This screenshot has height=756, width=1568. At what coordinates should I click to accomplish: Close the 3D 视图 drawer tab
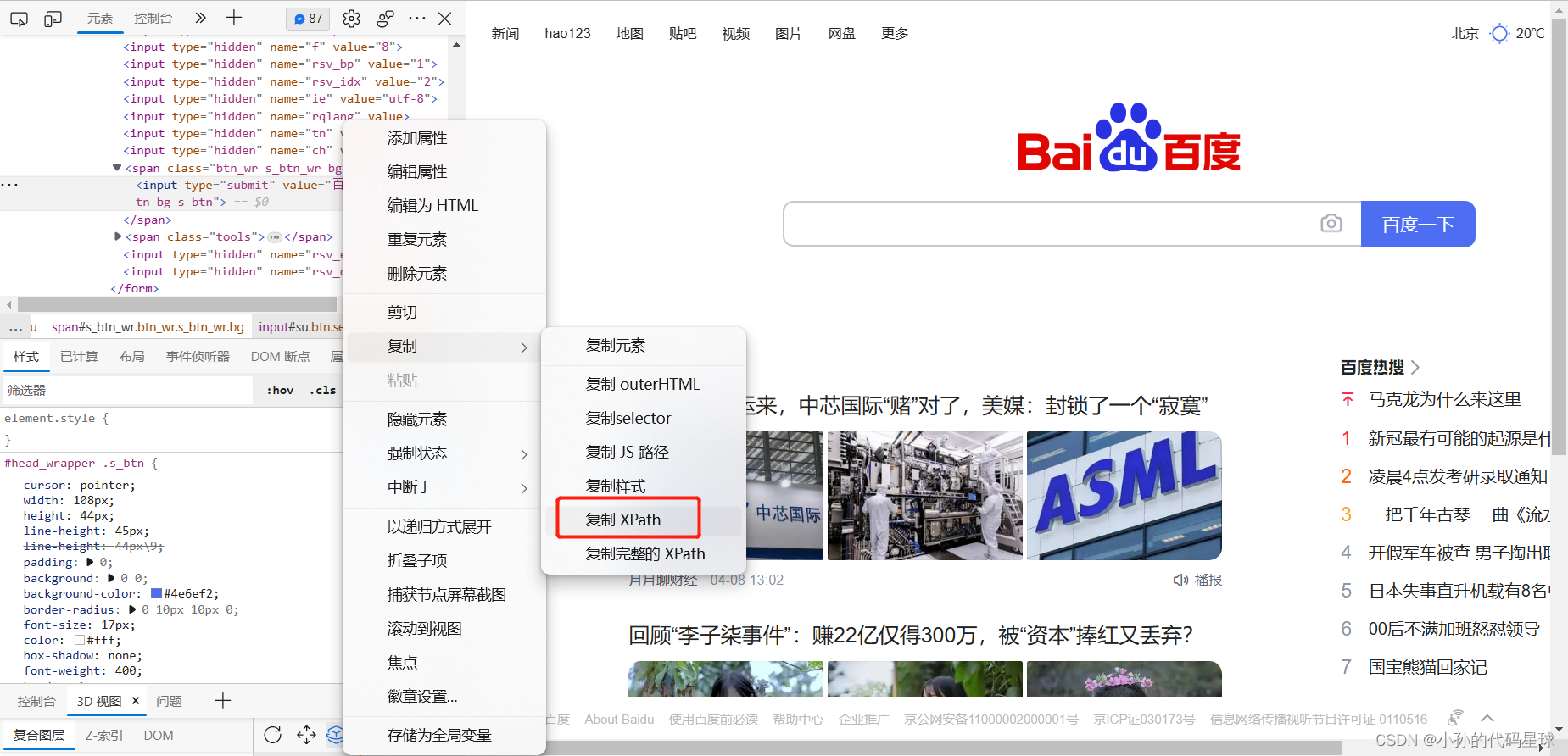136,701
